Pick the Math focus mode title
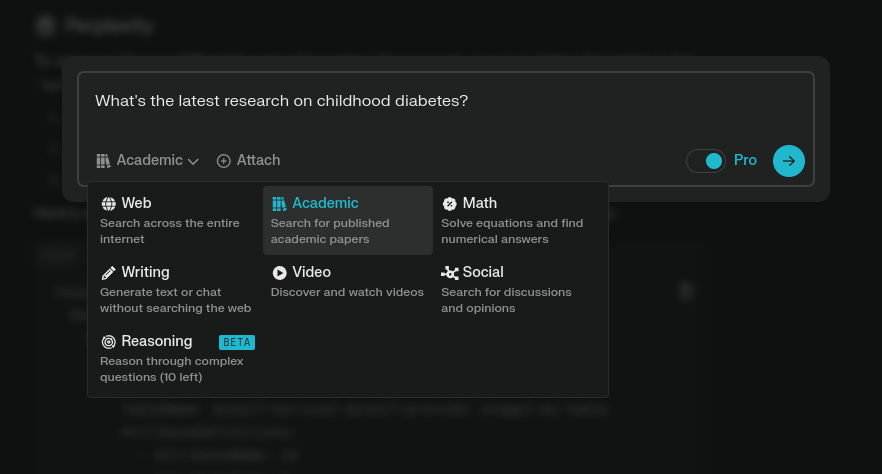Image resolution: width=882 pixels, height=474 pixels. (x=479, y=203)
